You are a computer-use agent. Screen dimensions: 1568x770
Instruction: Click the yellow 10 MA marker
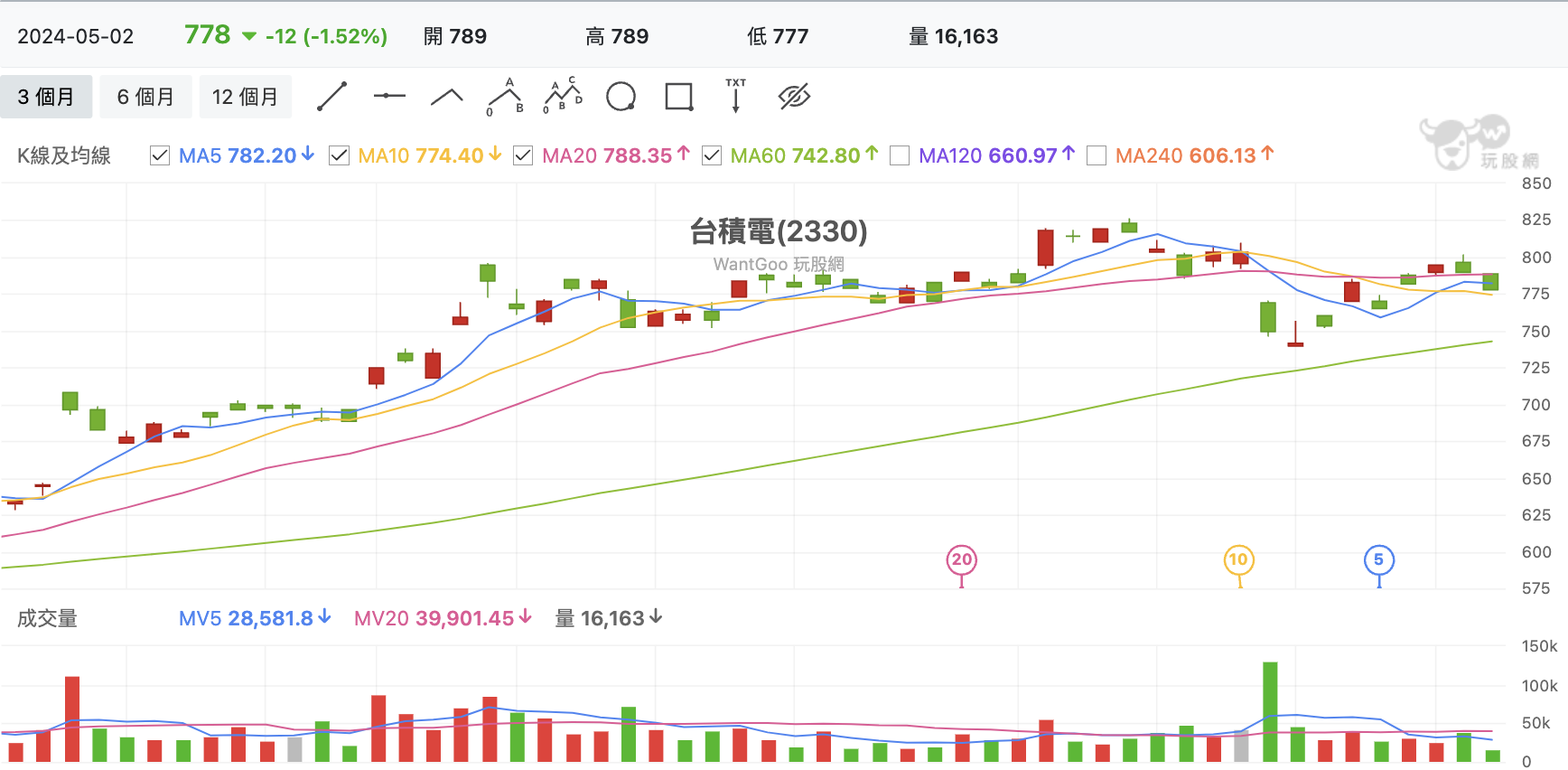coord(1238,560)
